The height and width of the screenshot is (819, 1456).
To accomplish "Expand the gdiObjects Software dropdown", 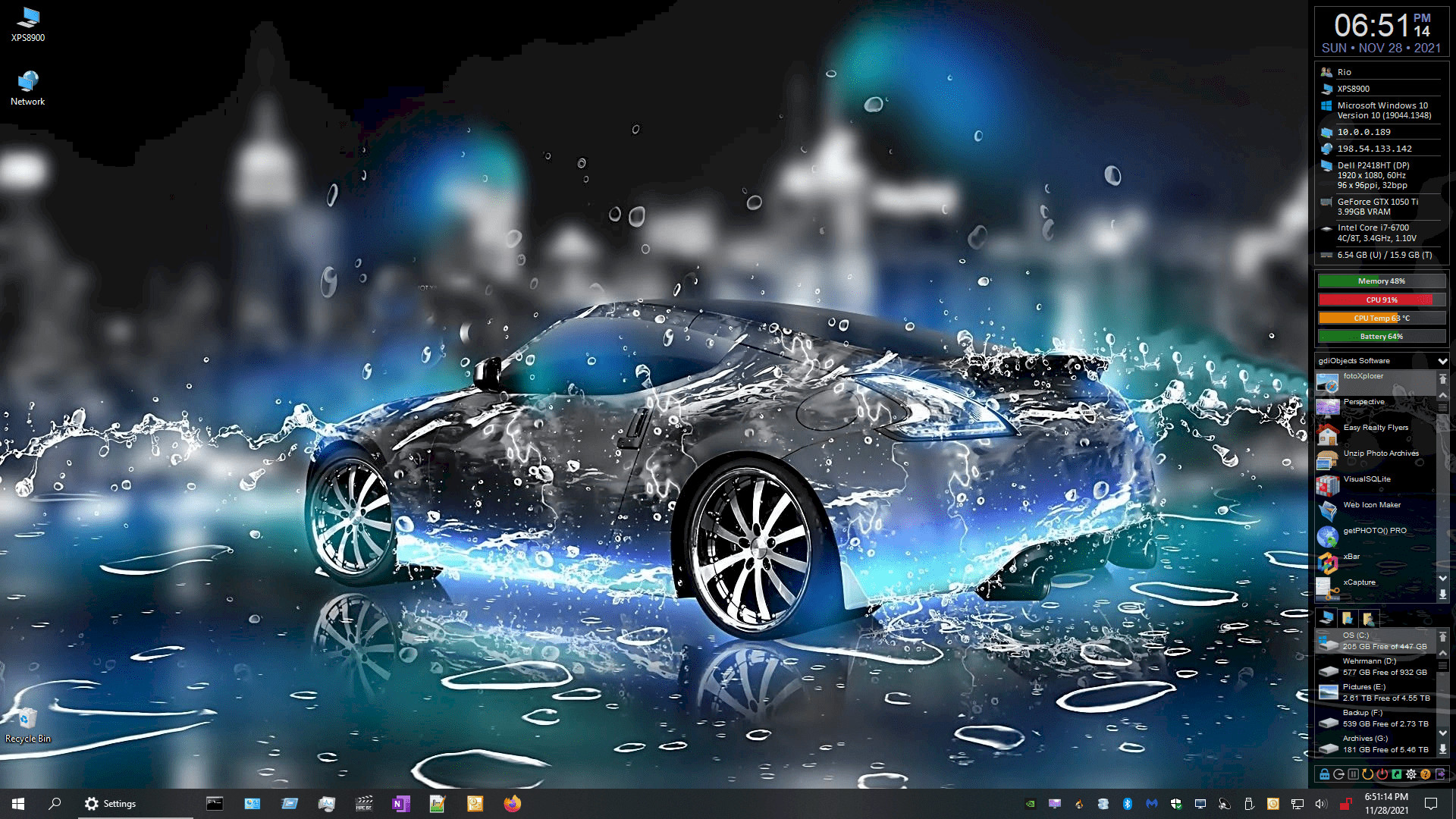I will coord(1442,361).
